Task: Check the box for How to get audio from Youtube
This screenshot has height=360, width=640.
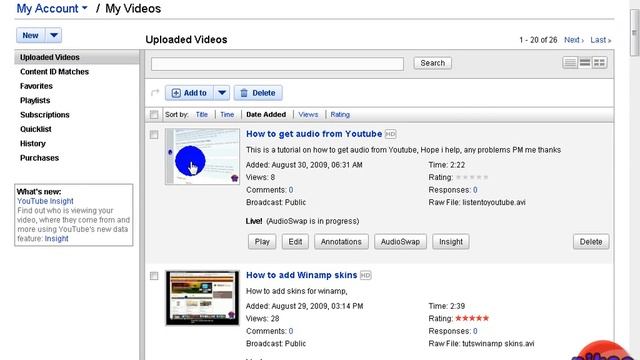Action: pyautogui.click(x=154, y=135)
